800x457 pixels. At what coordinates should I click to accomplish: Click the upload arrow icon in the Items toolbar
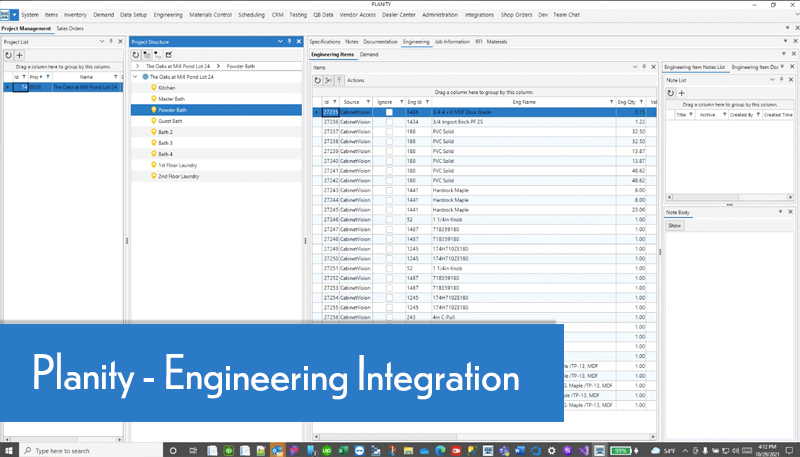click(339, 80)
